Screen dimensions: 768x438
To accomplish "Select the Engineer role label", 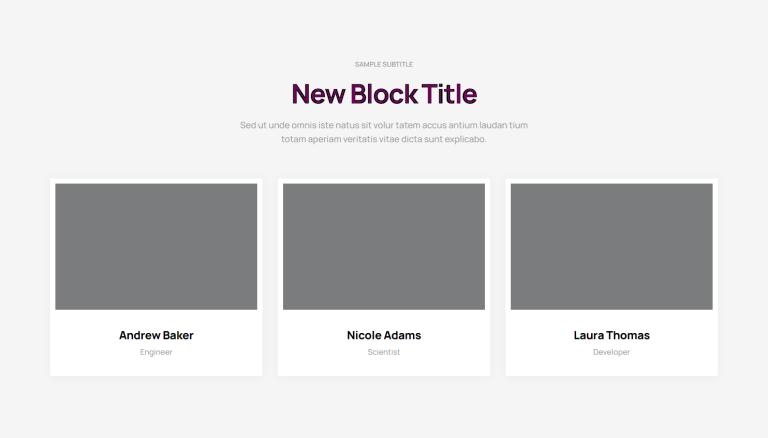I will [156, 352].
